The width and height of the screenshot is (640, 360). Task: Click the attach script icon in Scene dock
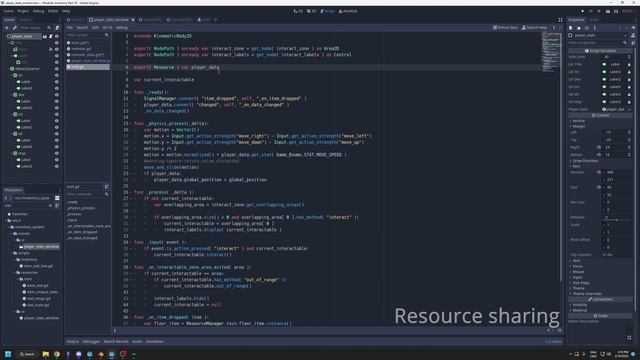[x=57, y=28]
